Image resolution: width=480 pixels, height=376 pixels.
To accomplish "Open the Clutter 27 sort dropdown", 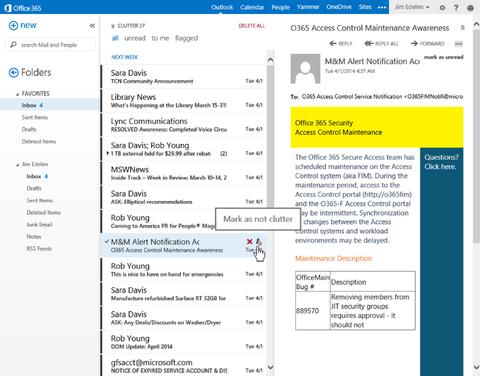I will point(128,26).
